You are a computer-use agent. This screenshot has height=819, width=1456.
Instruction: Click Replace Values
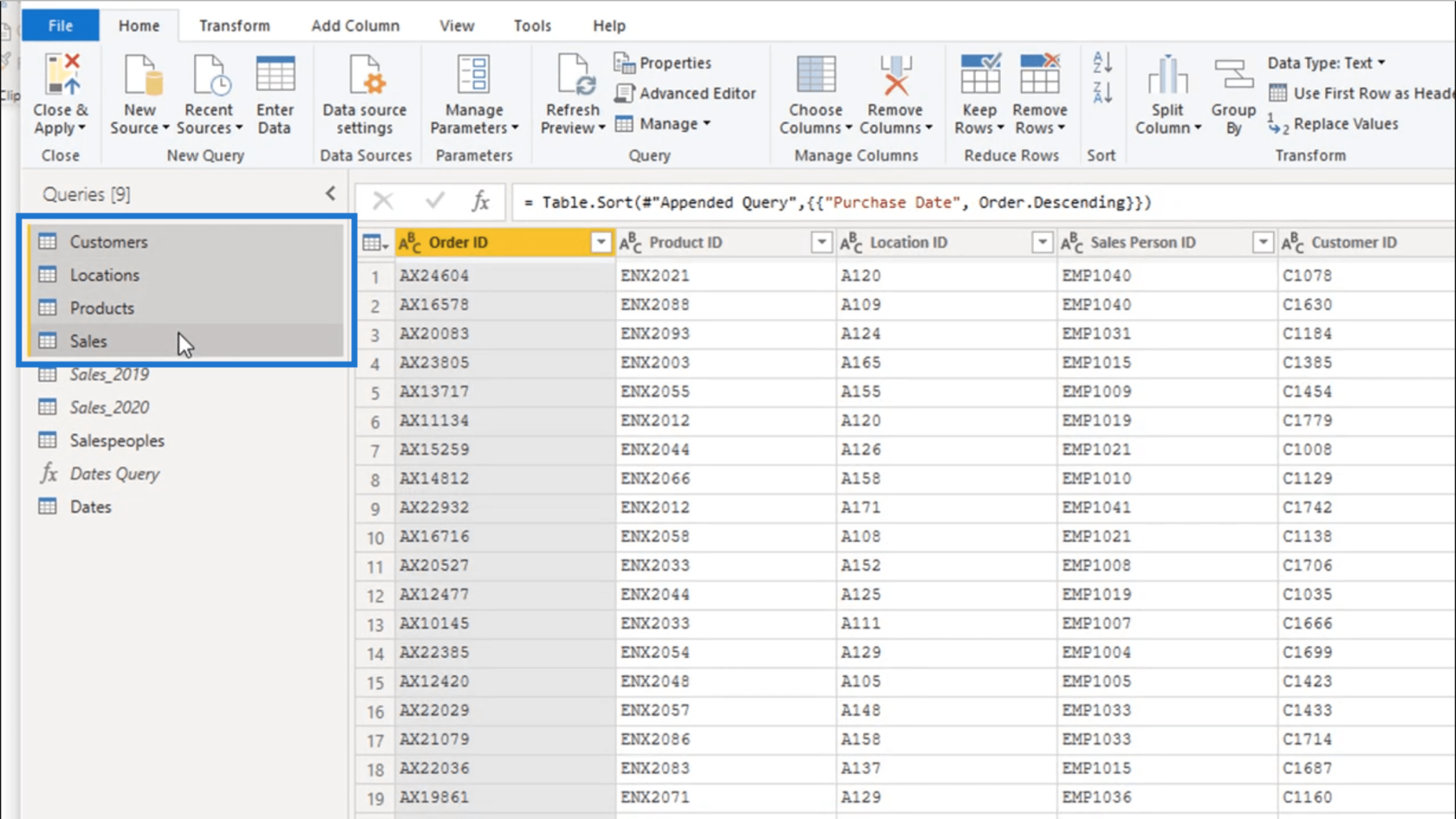coord(1333,124)
